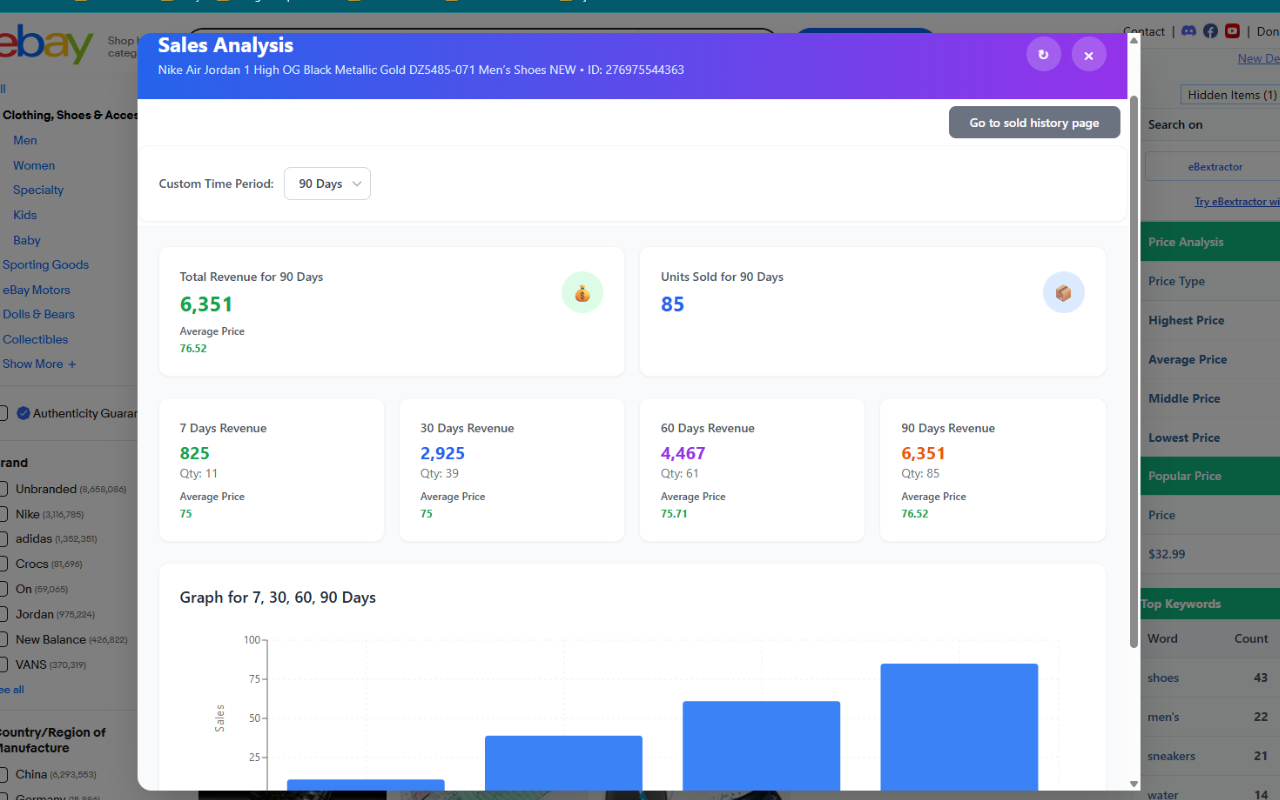Click the Lowest Price row
Screen dimensions: 1280x800
(x=1210, y=437)
